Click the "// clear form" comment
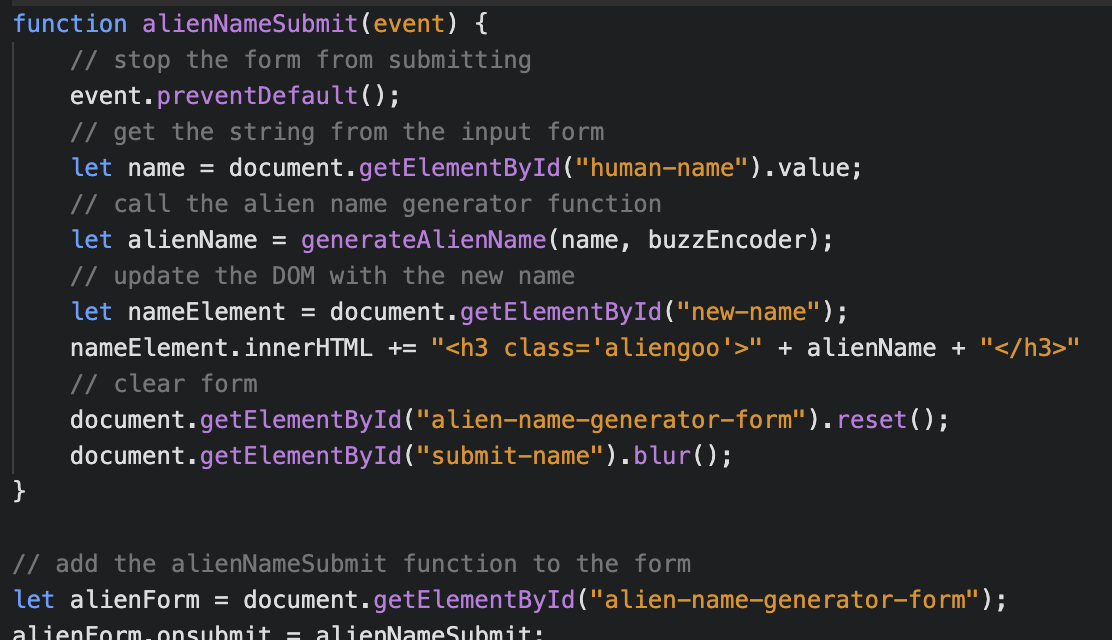 pyautogui.click(x=164, y=384)
